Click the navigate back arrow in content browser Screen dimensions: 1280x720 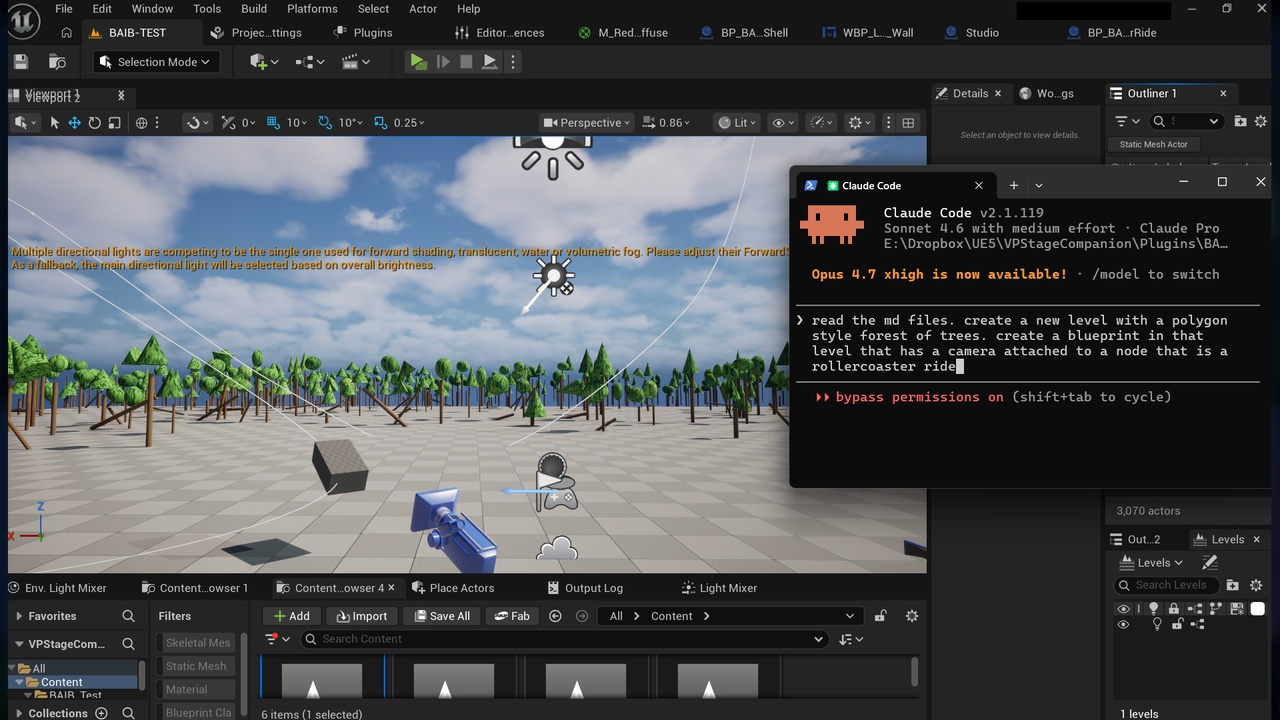pyautogui.click(x=556, y=616)
